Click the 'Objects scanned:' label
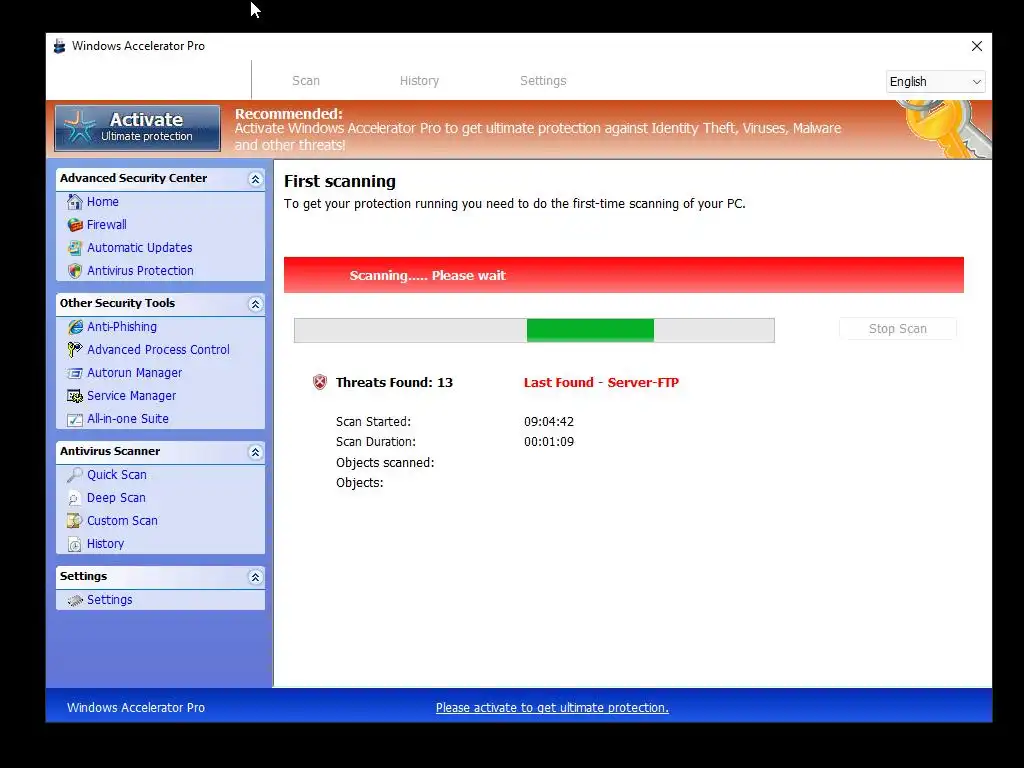This screenshot has width=1024, height=768. [x=385, y=462]
